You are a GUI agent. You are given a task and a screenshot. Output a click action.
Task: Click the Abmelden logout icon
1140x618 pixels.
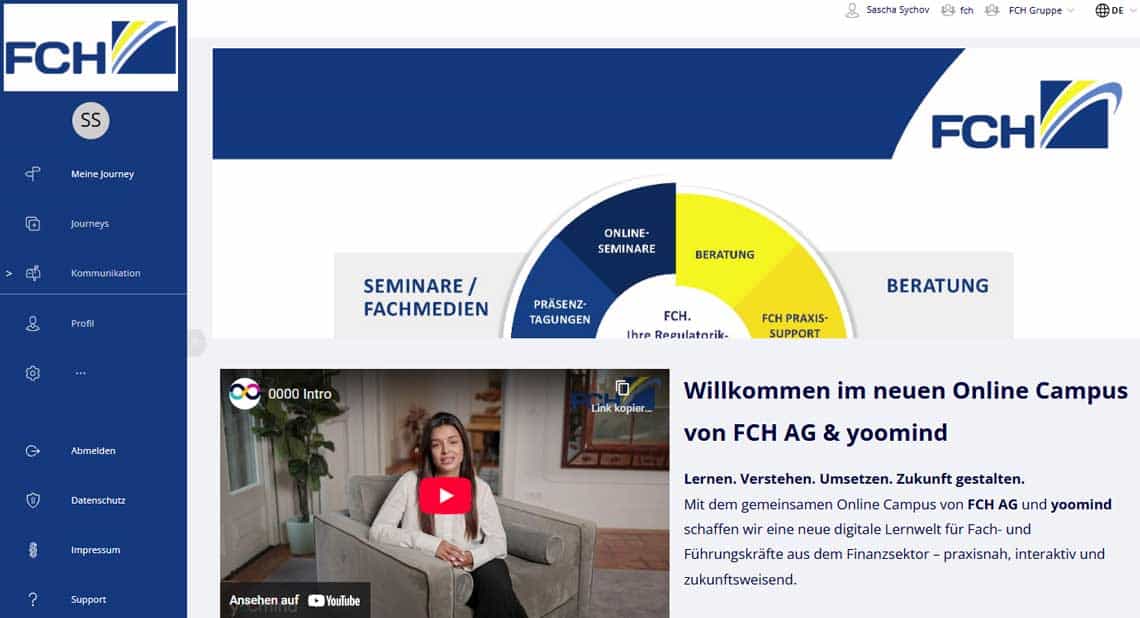click(33, 451)
